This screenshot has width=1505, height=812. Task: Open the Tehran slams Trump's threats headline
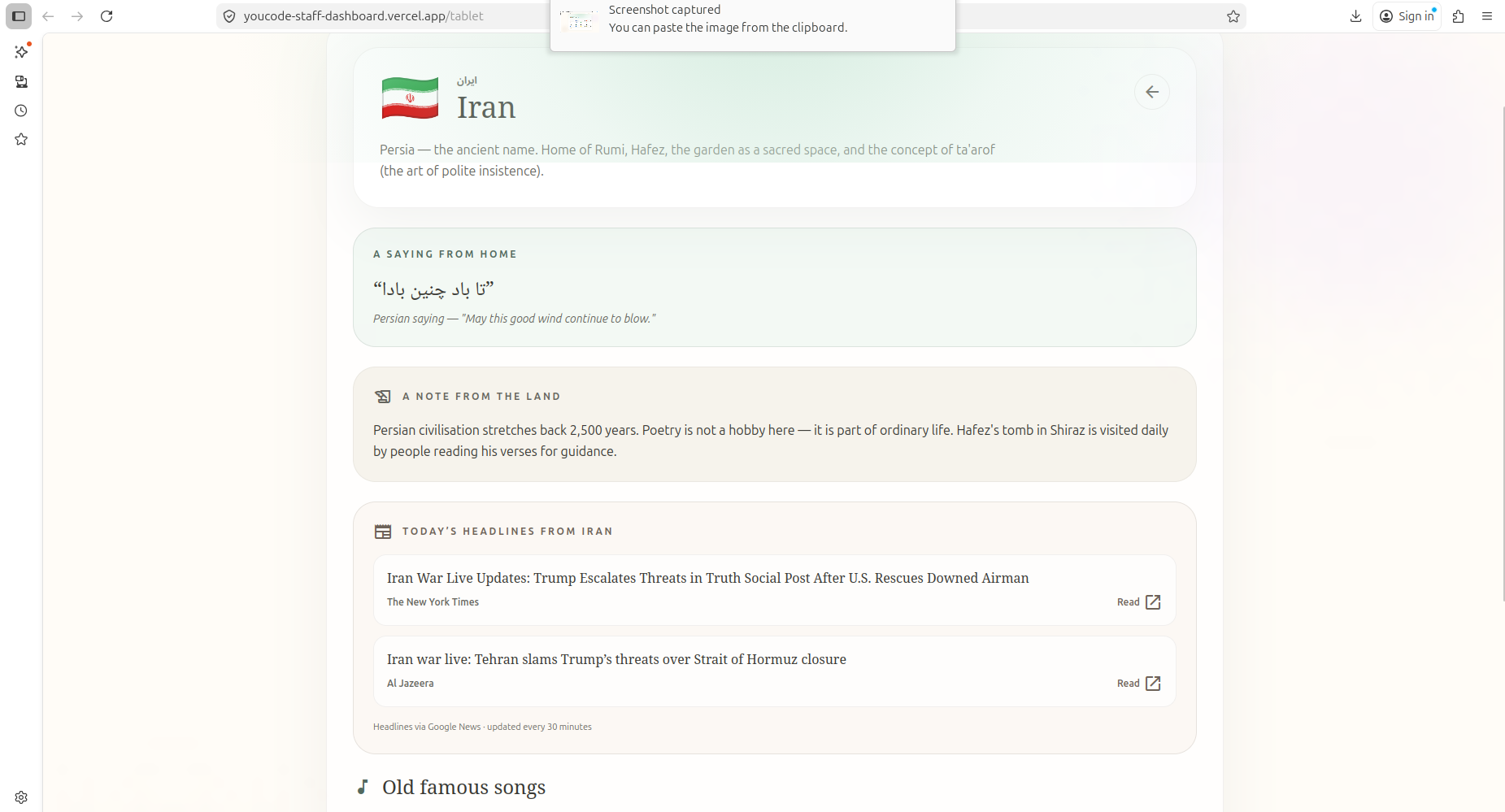point(616,659)
